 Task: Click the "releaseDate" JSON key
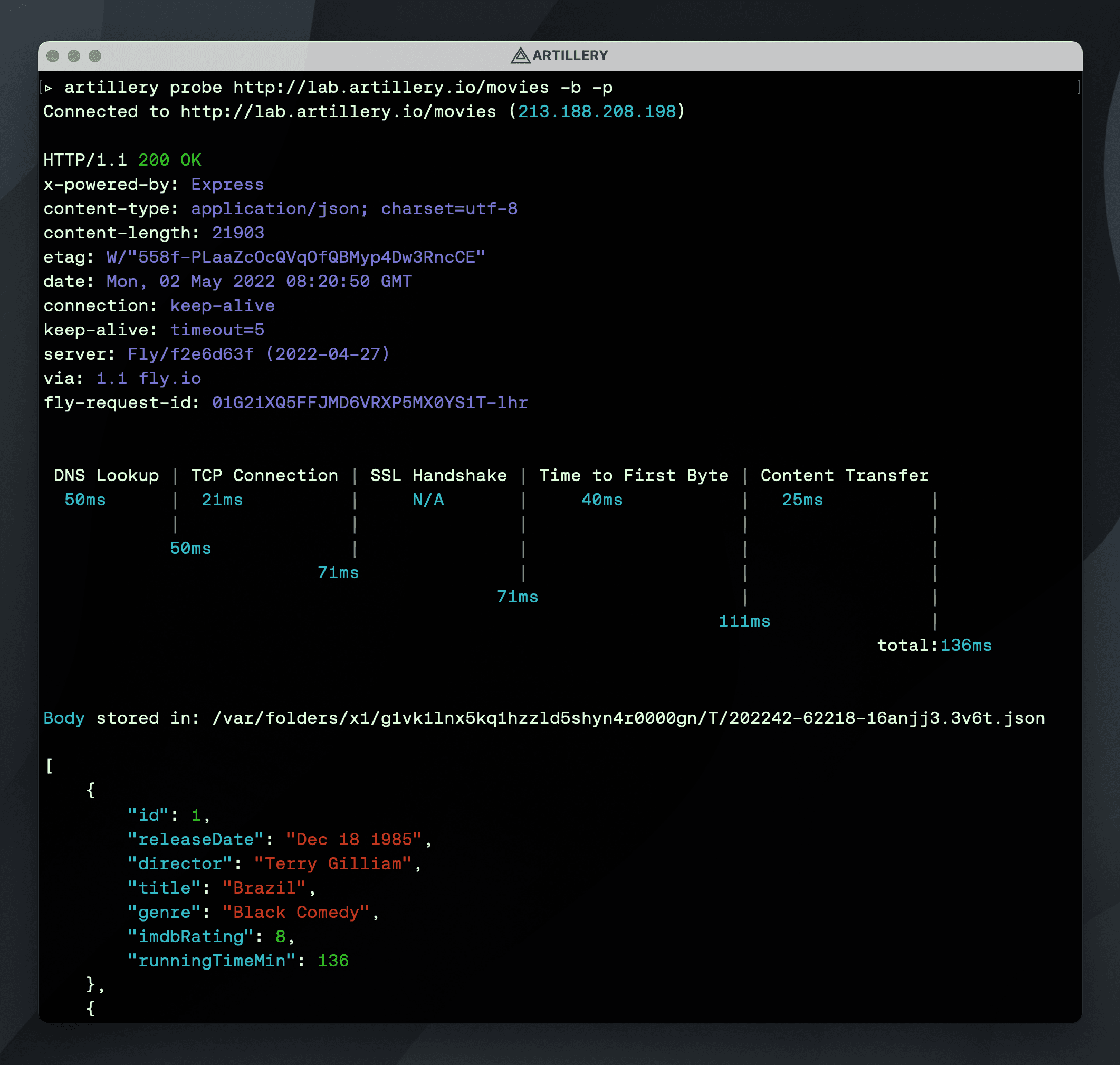tap(196, 840)
